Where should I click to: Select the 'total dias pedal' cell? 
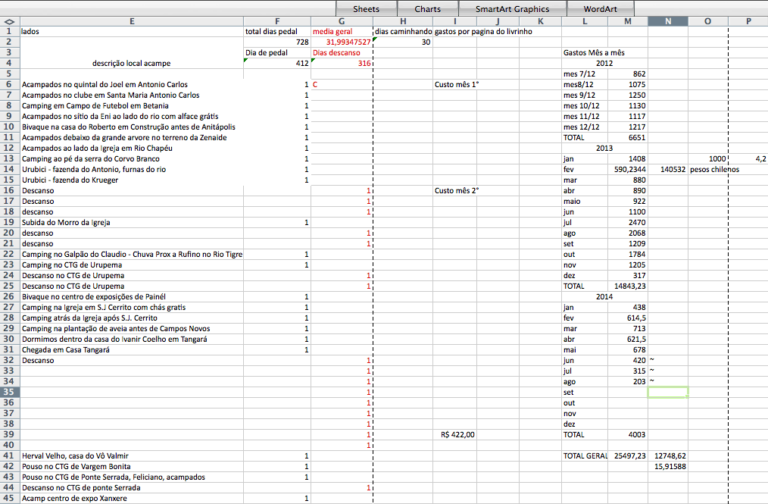[277, 31]
